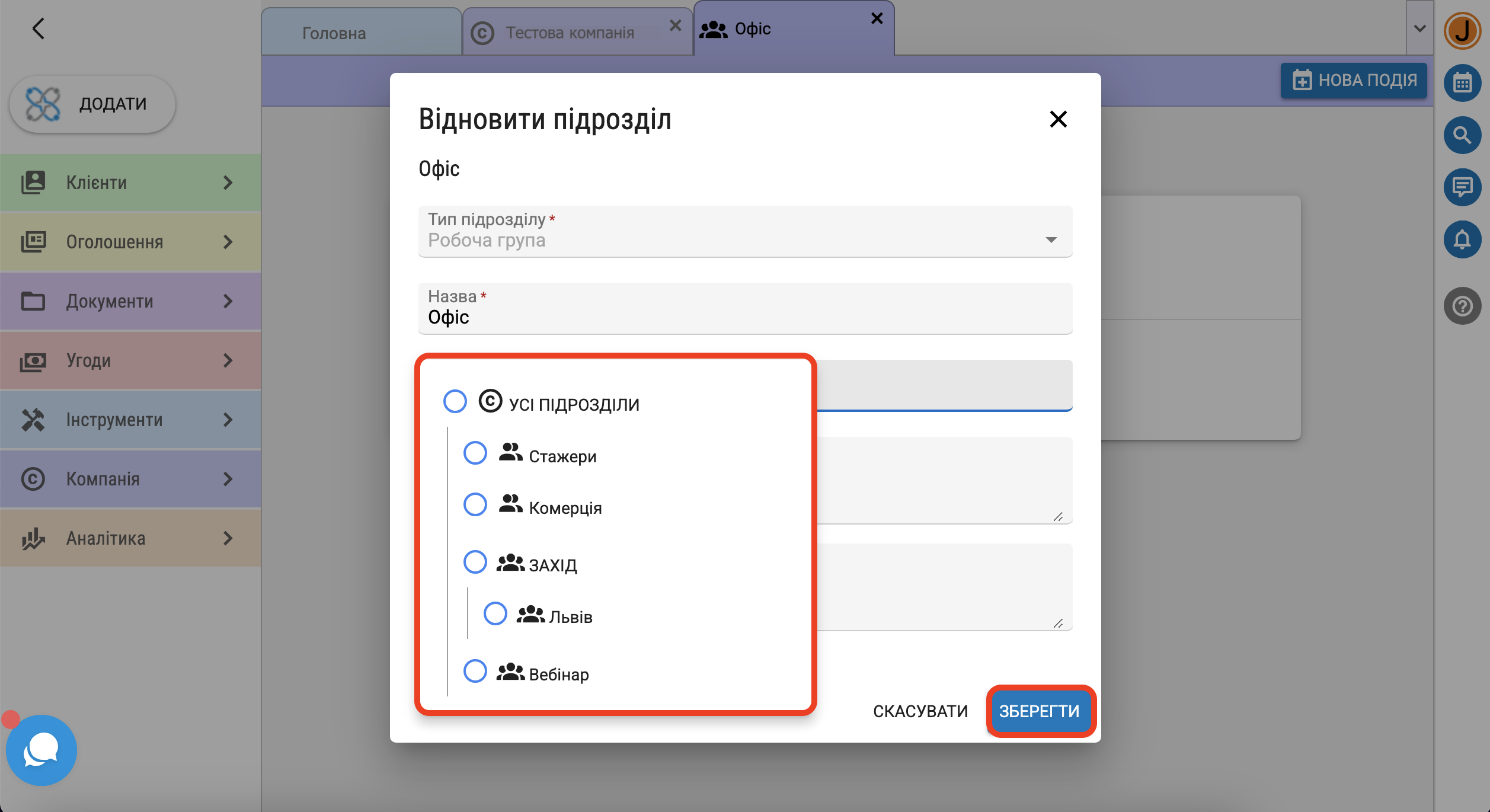
Task: Select the Львів subdivision radio button
Action: click(x=495, y=614)
